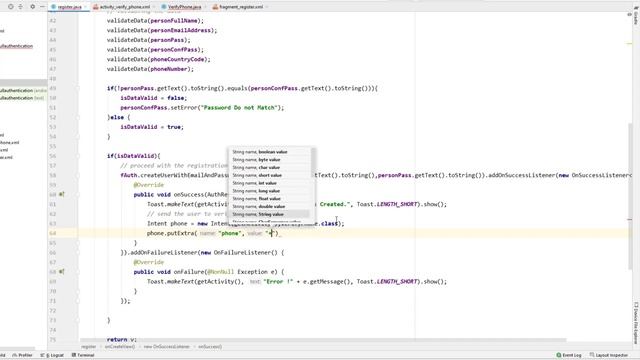Open the Layout Inspector
640x360 pixels.
(609, 355)
